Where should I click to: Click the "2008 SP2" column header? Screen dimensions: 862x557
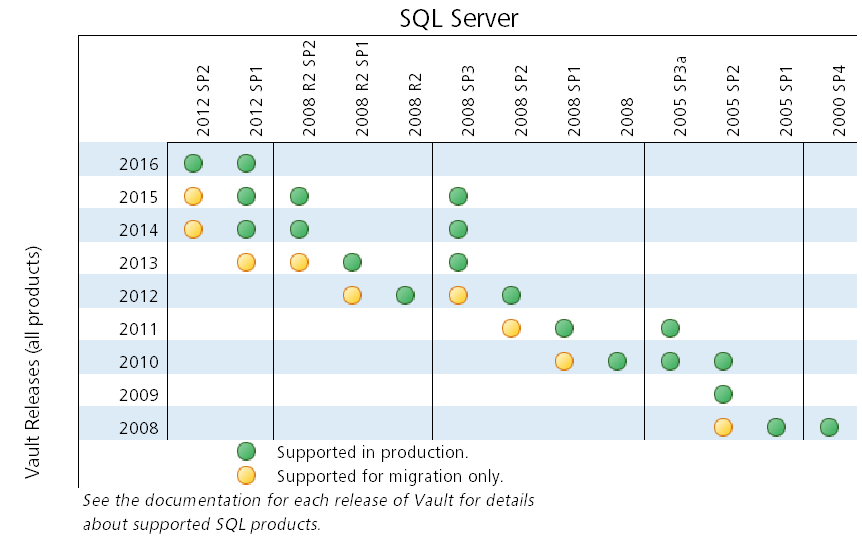pyautogui.click(x=521, y=101)
